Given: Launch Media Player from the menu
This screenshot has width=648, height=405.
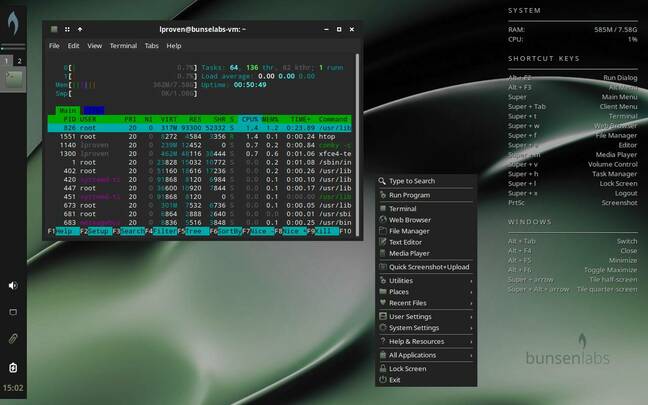Looking at the screenshot, I should pyautogui.click(x=408, y=253).
